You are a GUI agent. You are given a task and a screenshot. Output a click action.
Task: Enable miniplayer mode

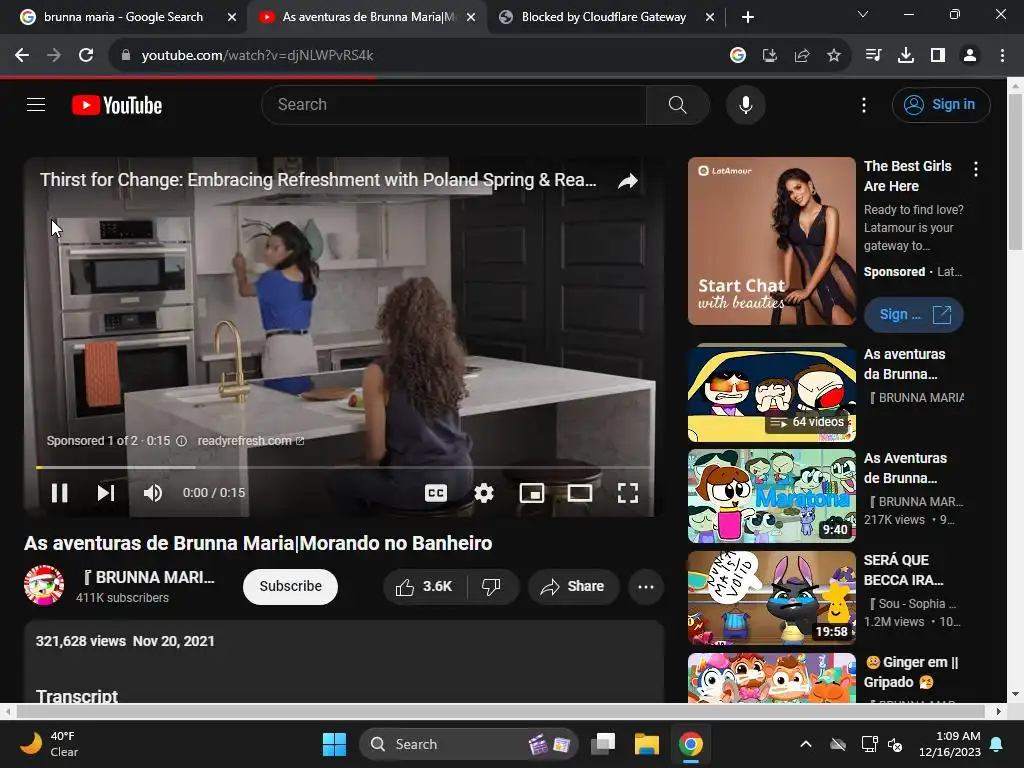[x=532, y=493]
